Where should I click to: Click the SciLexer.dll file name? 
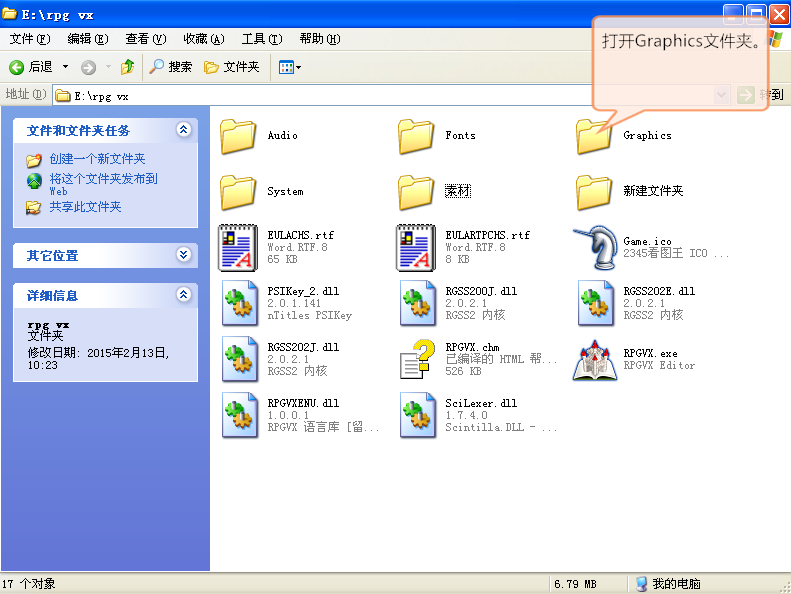(x=481, y=403)
